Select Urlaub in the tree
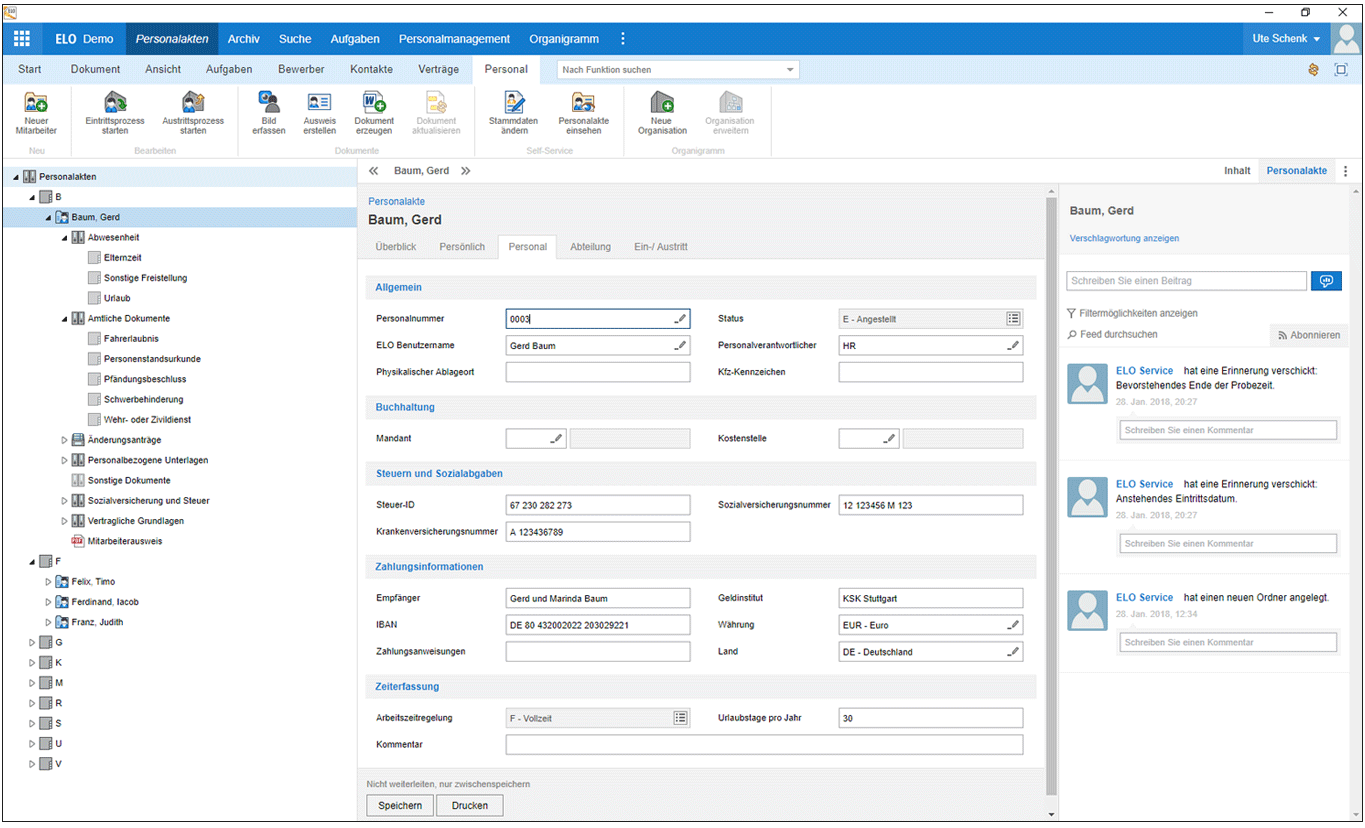 pos(117,298)
